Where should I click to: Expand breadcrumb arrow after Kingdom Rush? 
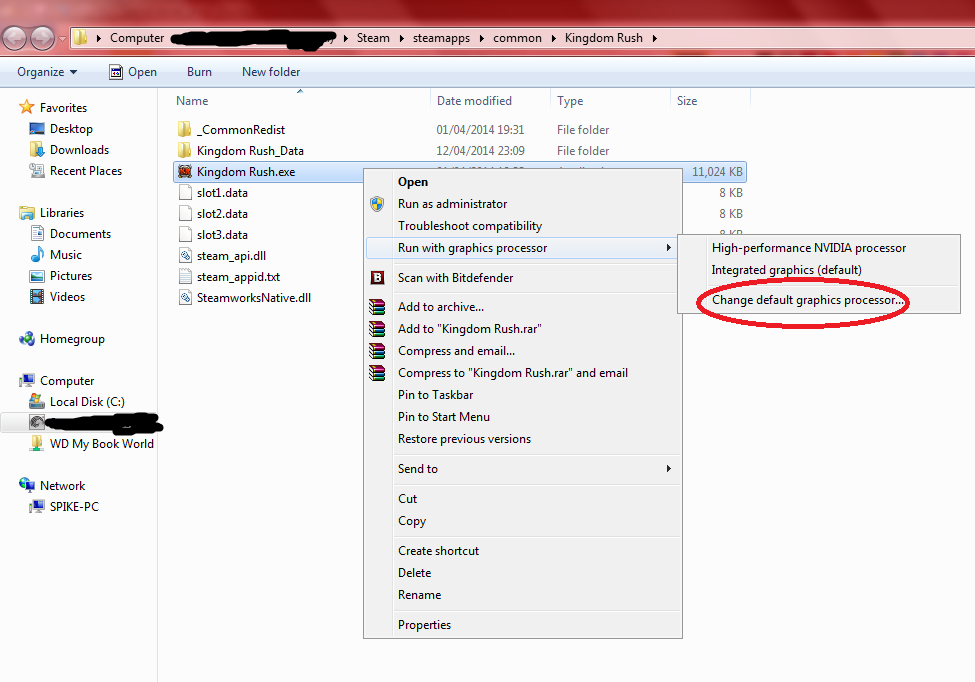[x=655, y=39]
